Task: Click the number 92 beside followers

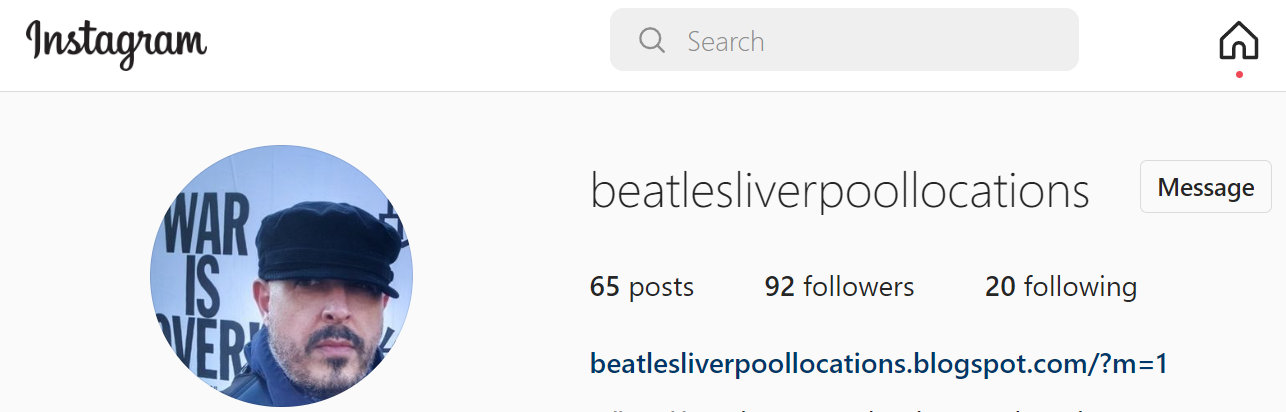Action: (779, 287)
